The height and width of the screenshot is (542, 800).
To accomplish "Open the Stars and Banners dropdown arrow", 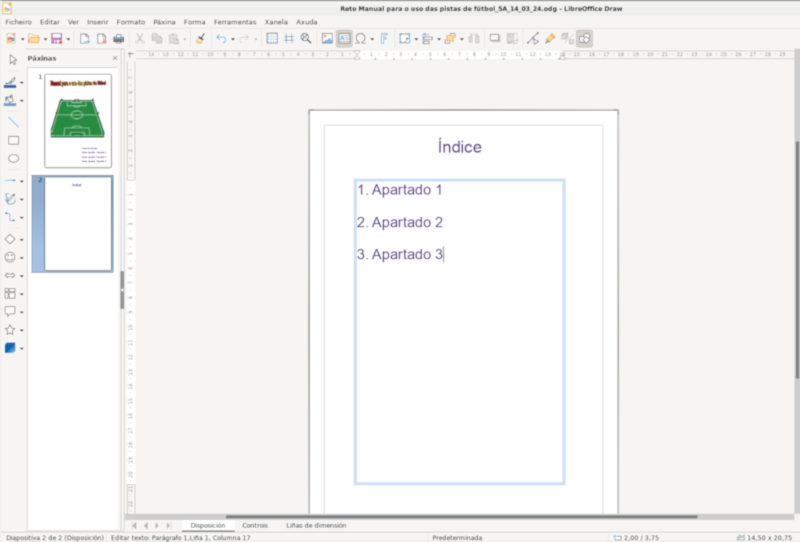I will (x=22, y=330).
